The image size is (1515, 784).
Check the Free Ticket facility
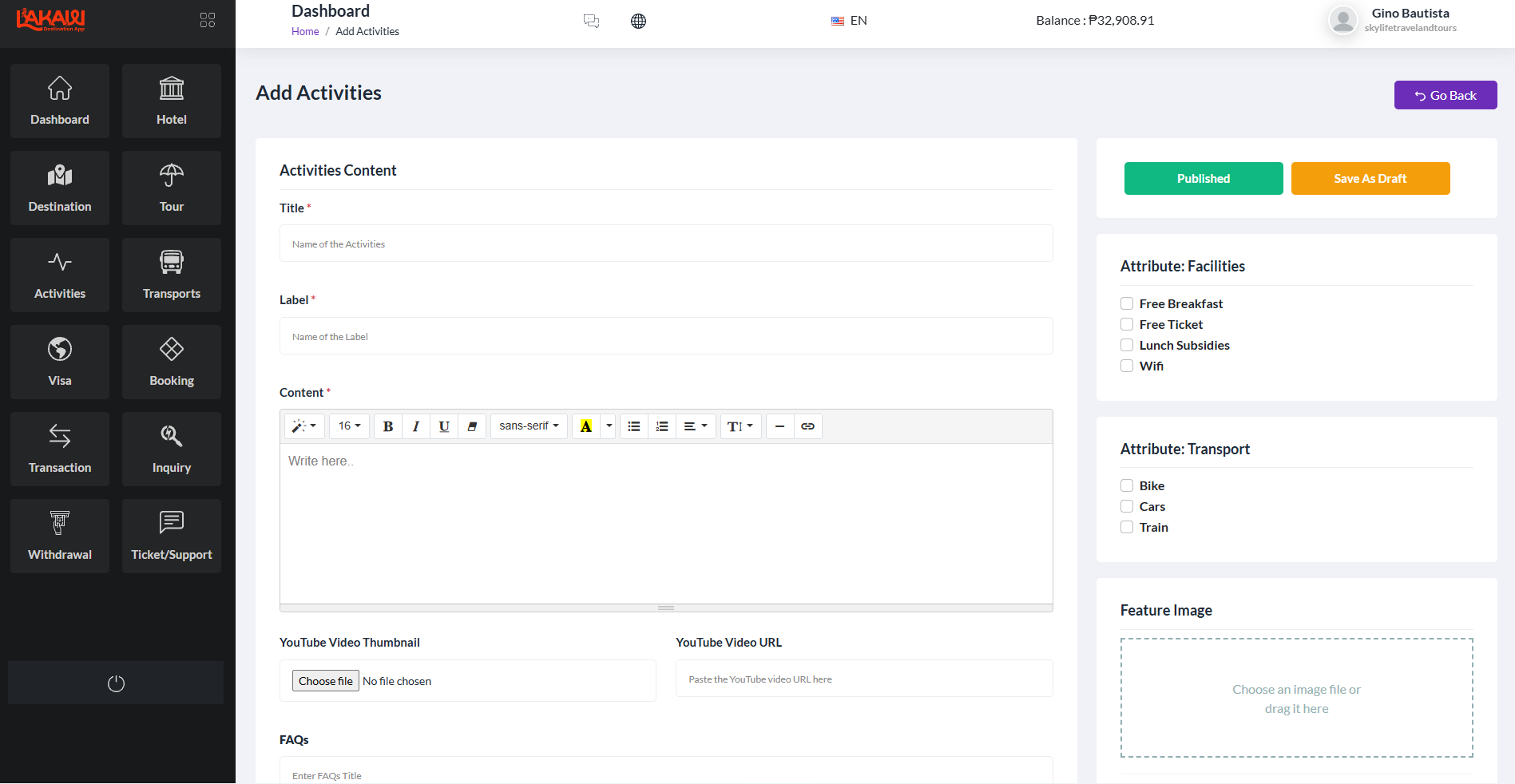tap(1127, 324)
